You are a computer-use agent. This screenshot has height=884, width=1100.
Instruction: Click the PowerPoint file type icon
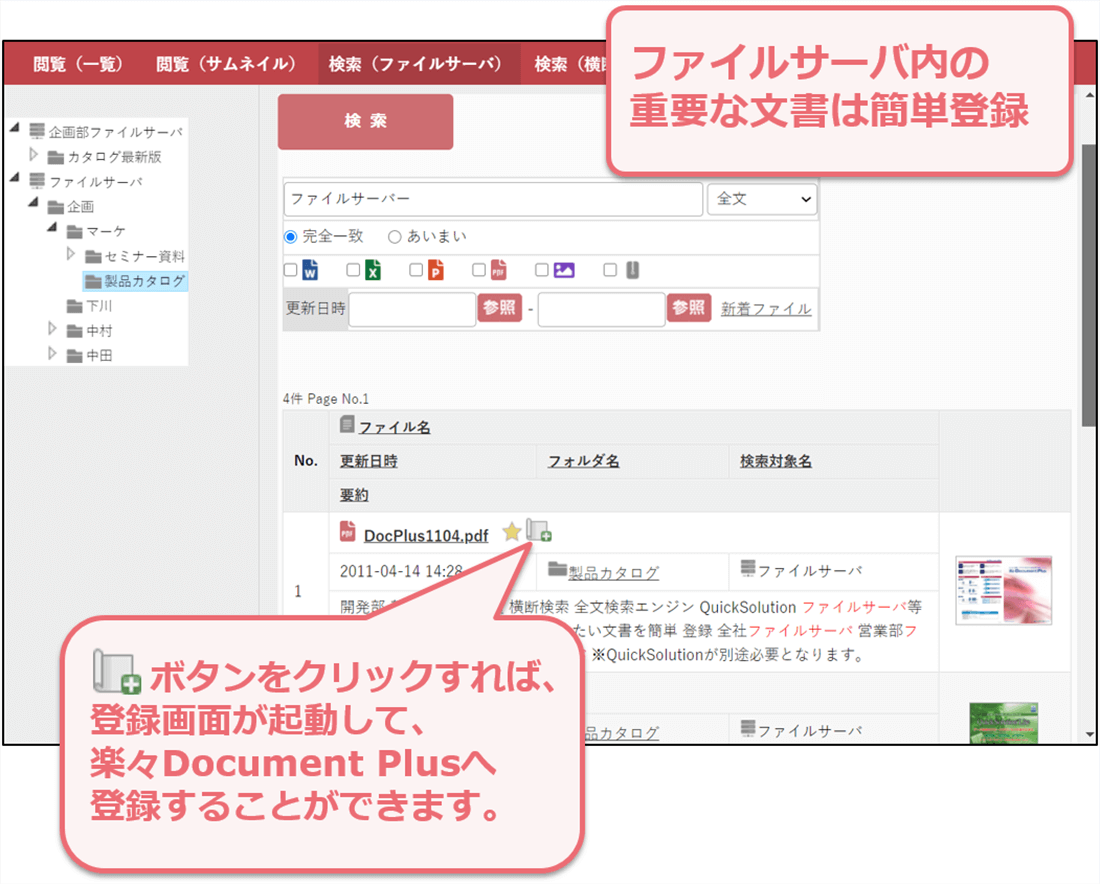[436, 269]
